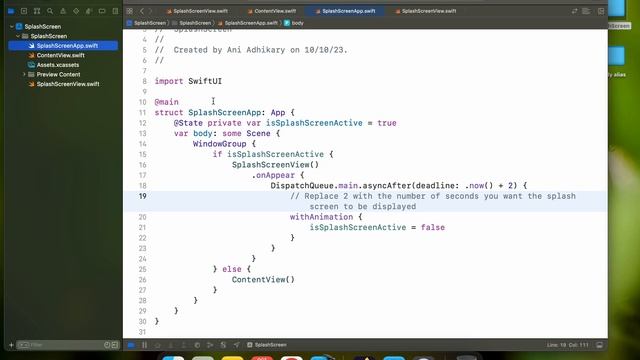This screenshot has height=360, width=640.
Task: Collapse the SplashScreen project root
Action: tap(12, 27)
